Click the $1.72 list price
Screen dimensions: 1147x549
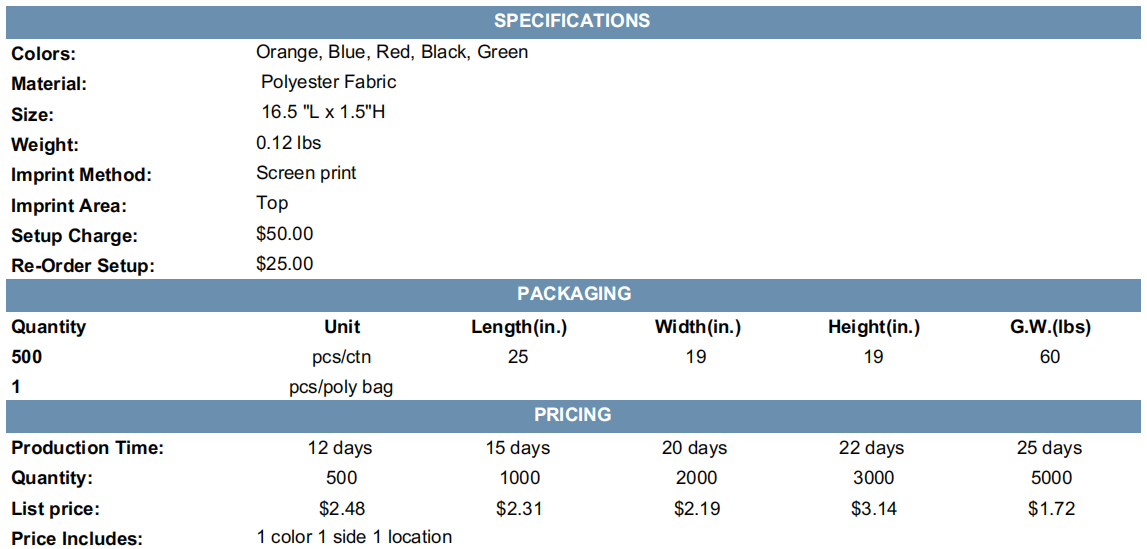point(1050,508)
